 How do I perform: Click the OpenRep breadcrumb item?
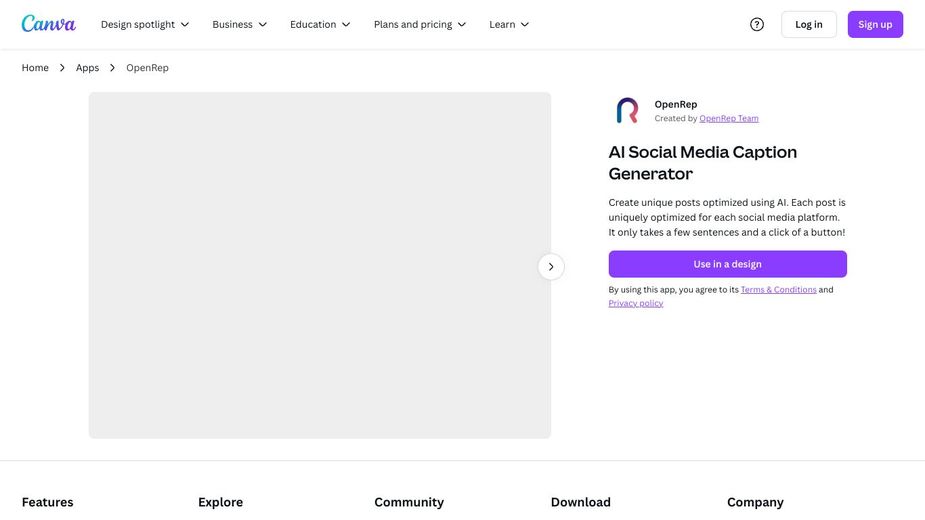tap(147, 68)
